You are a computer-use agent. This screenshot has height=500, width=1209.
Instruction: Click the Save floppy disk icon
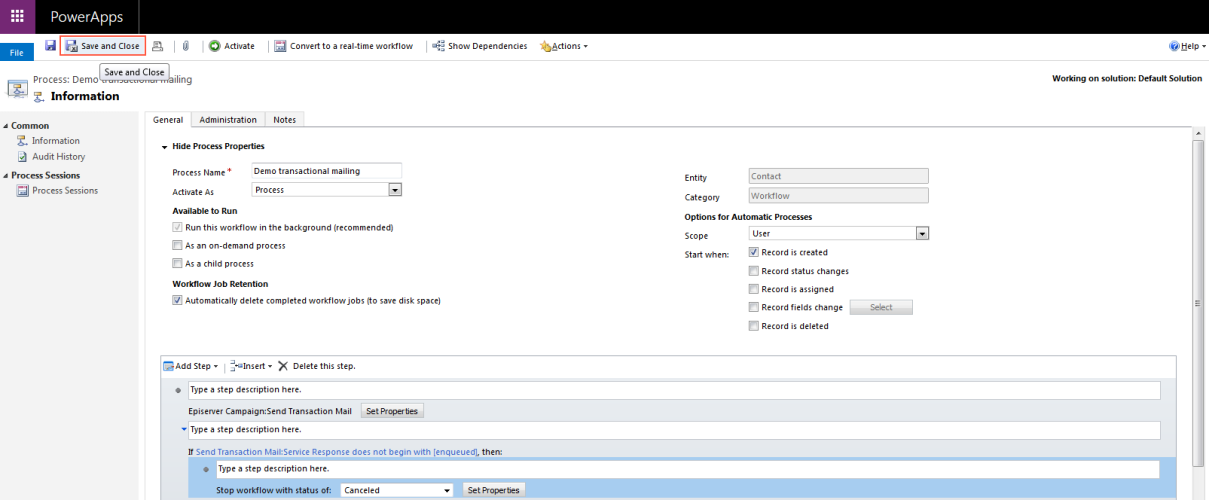click(x=50, y=46)
